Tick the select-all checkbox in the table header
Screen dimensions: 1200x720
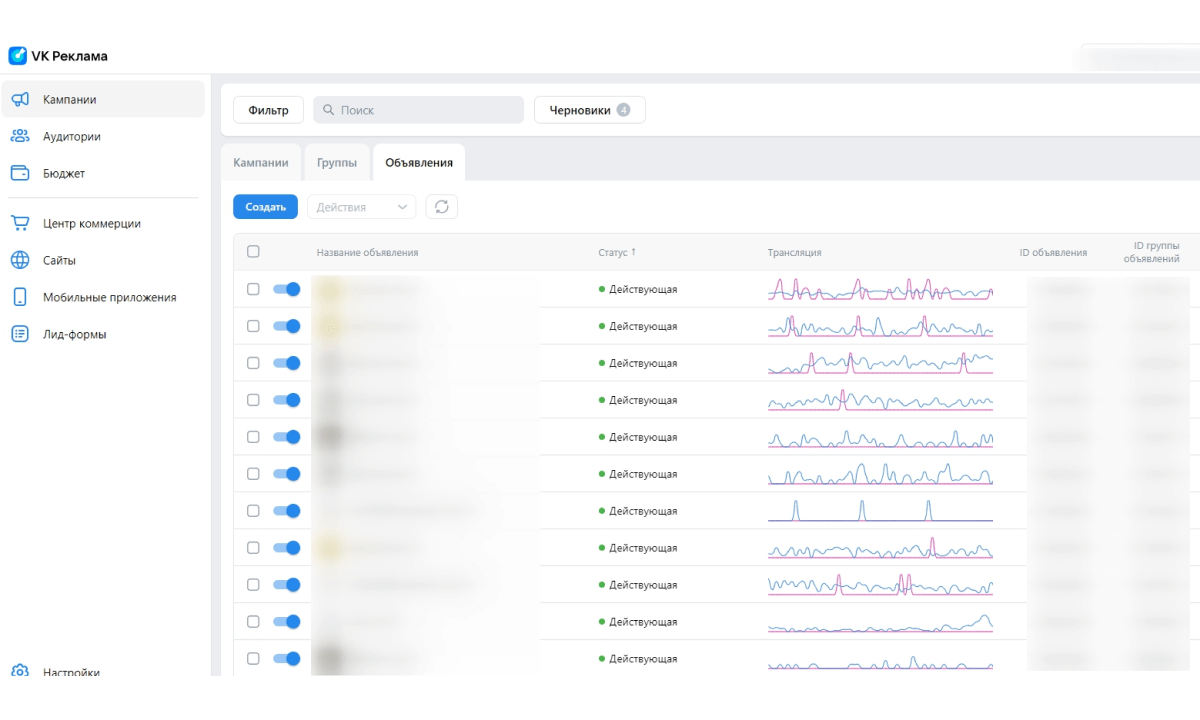point(253,252)
